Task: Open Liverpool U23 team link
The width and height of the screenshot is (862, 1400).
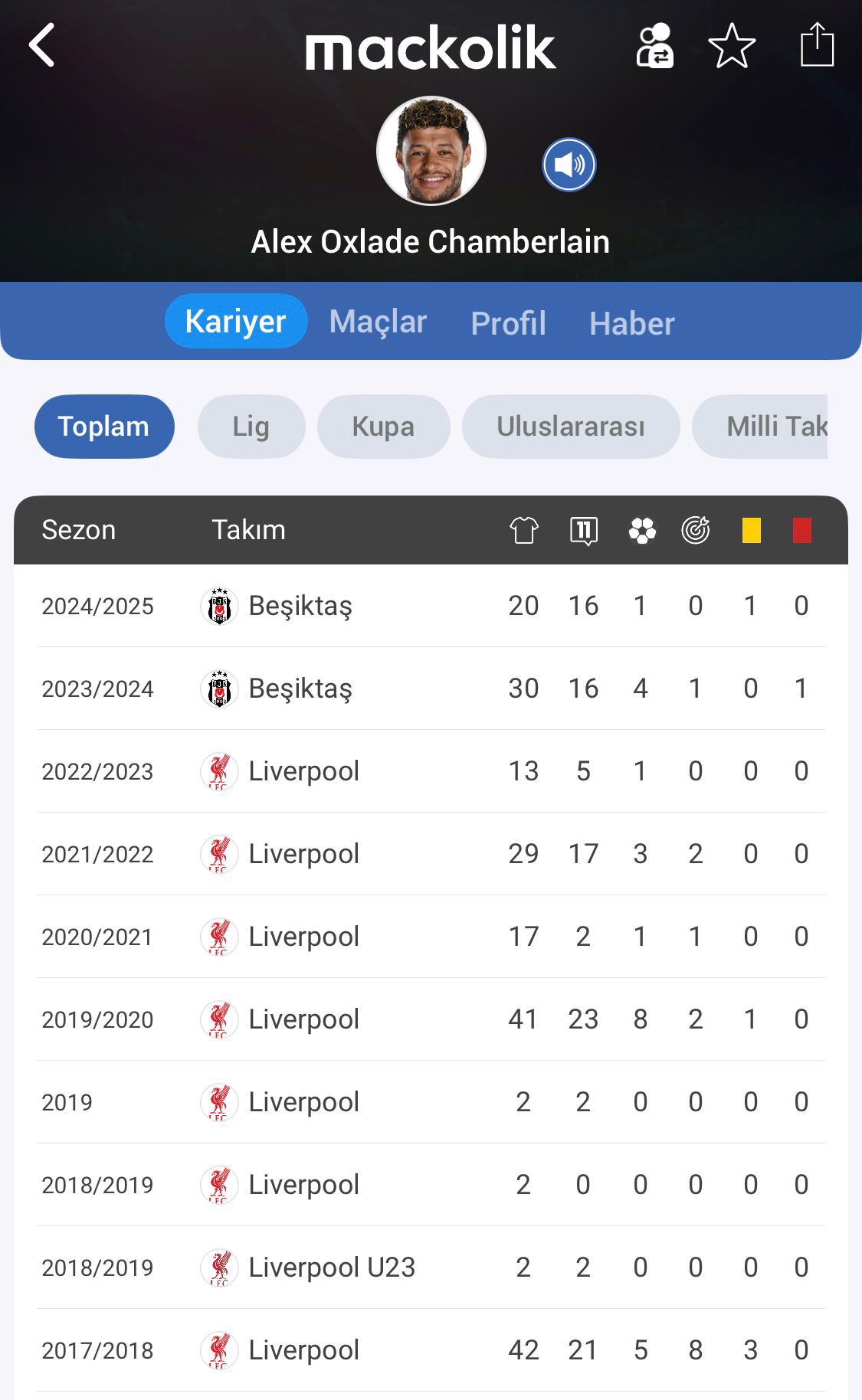Action: coord(331,1268)
